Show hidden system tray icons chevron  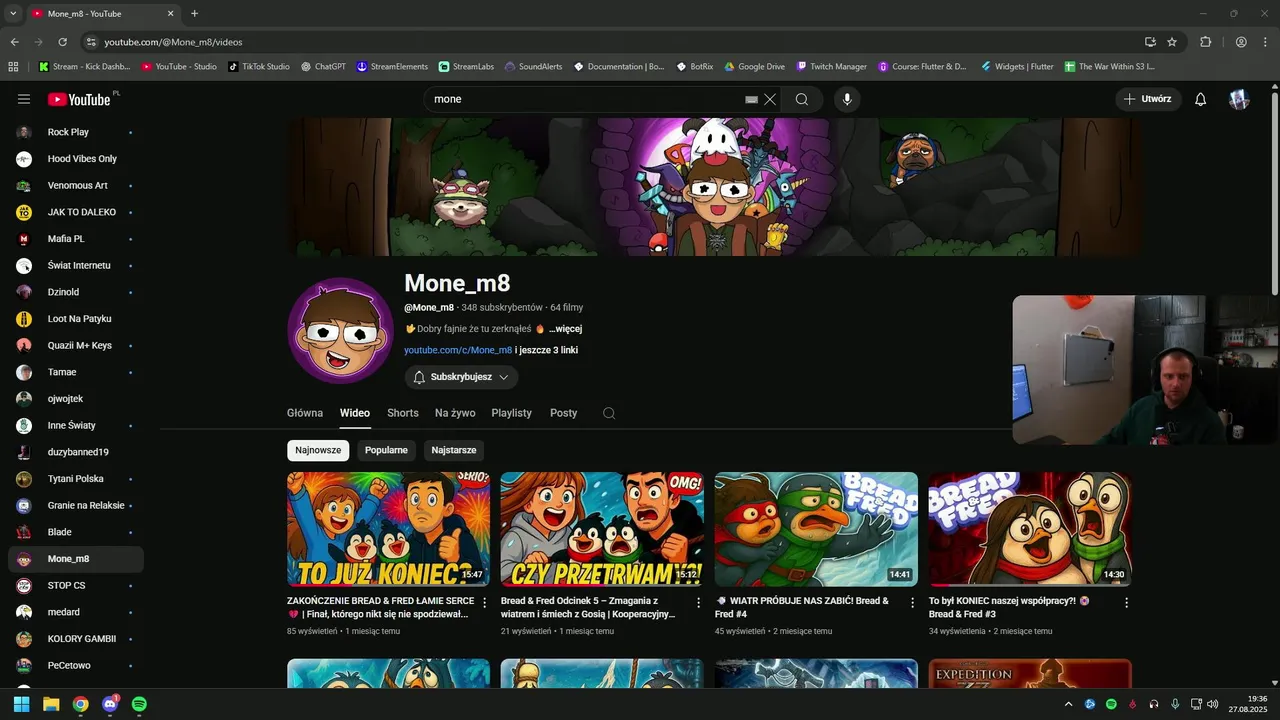click(x=1068, y=704)
